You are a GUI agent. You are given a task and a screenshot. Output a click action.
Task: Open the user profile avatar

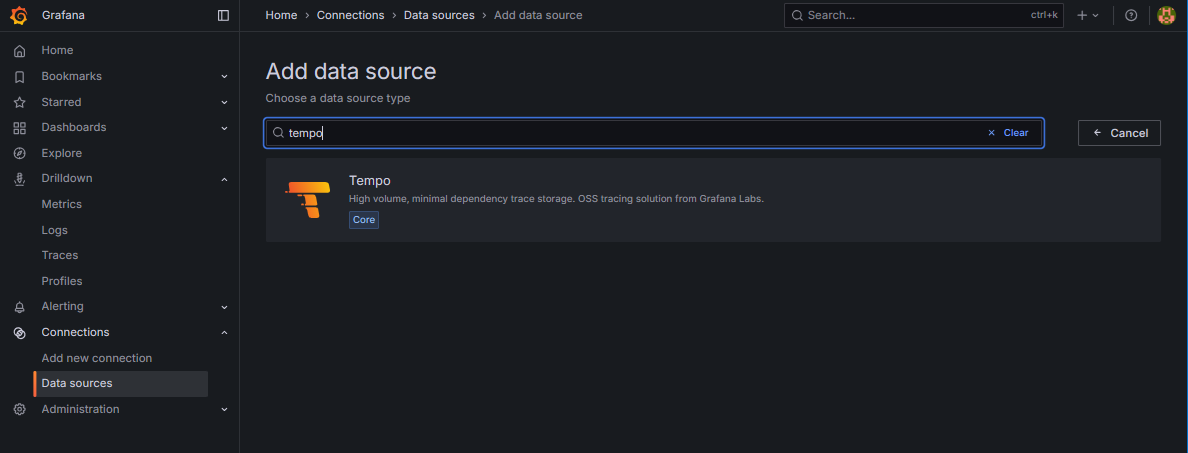(x=1166, y=15)
